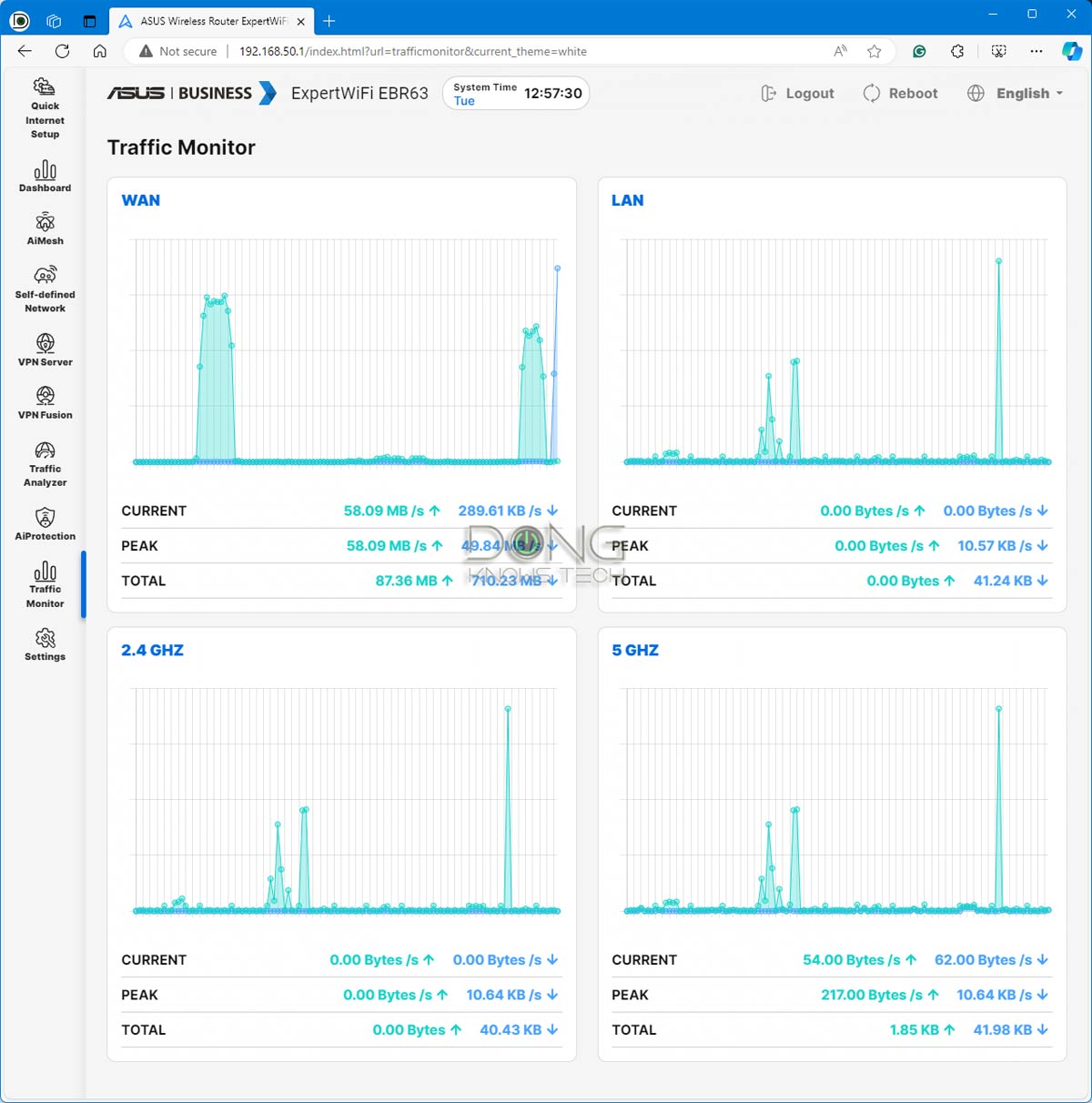The height and width of the screenshot is (1103, 1092).
Task: Click 5 GHz current upload 54.00 Bytes/s
Action: 860,960
